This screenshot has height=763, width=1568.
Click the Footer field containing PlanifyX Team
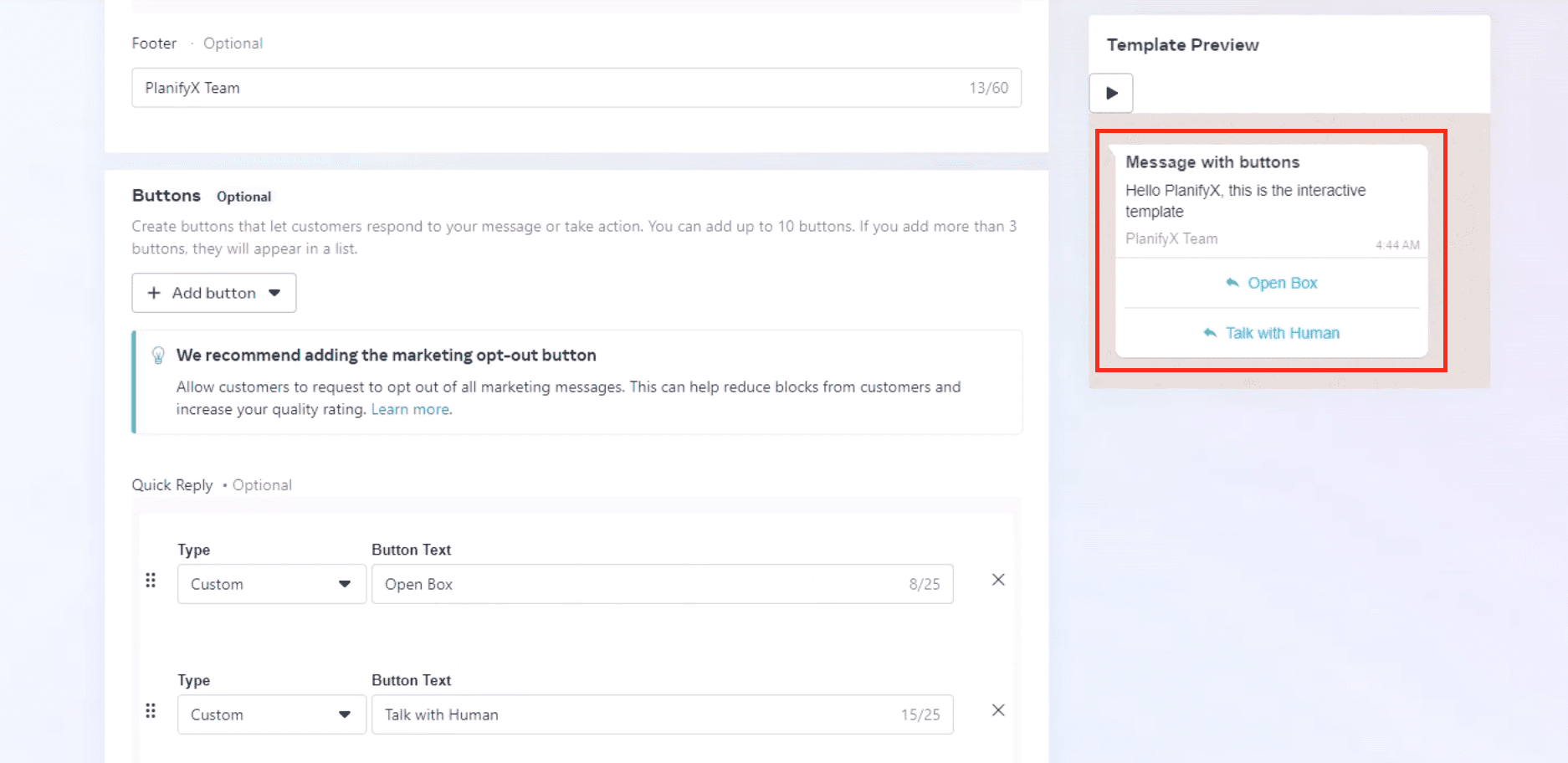pos(552,88)
